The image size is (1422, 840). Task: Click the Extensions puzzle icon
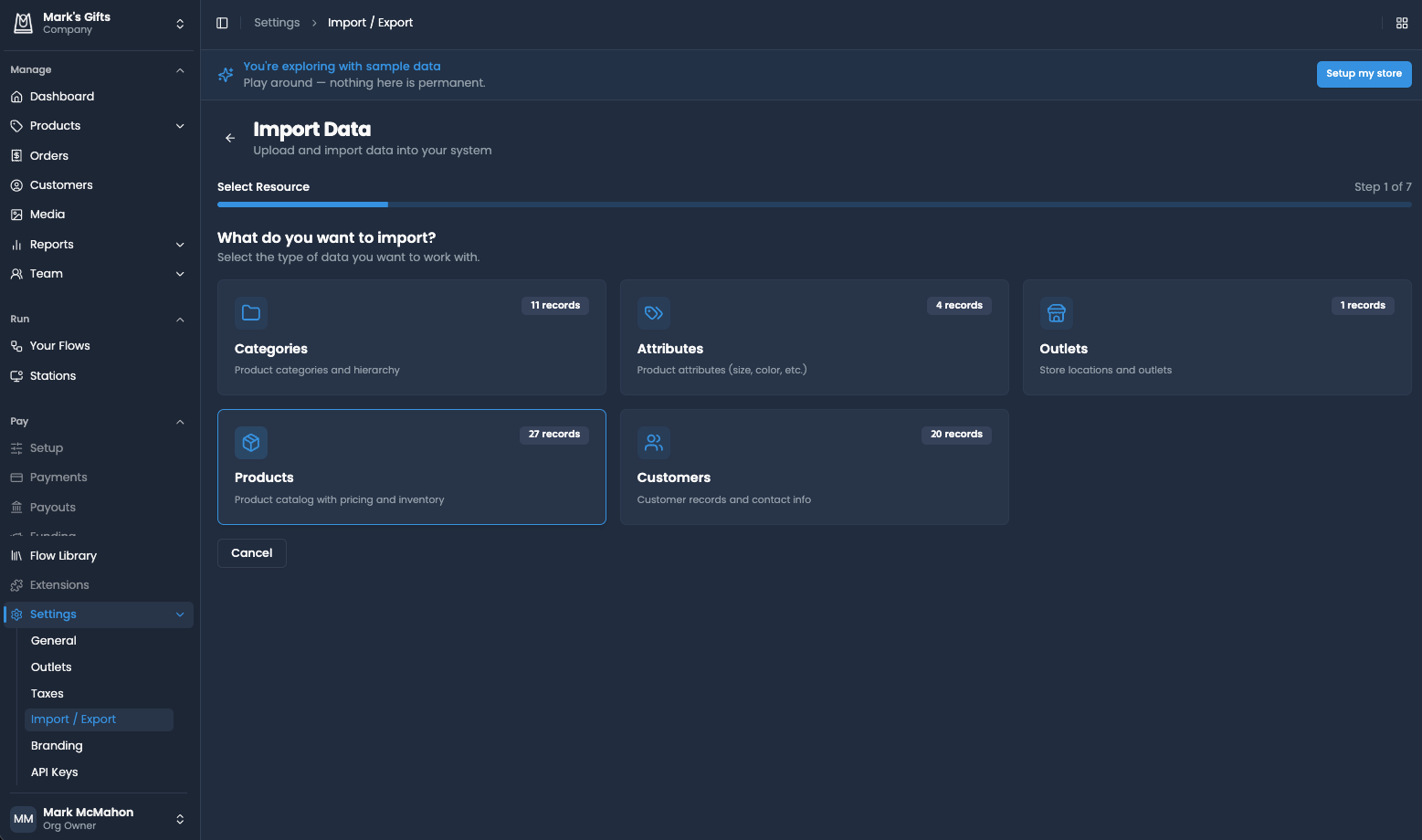[x=16, y=585]
